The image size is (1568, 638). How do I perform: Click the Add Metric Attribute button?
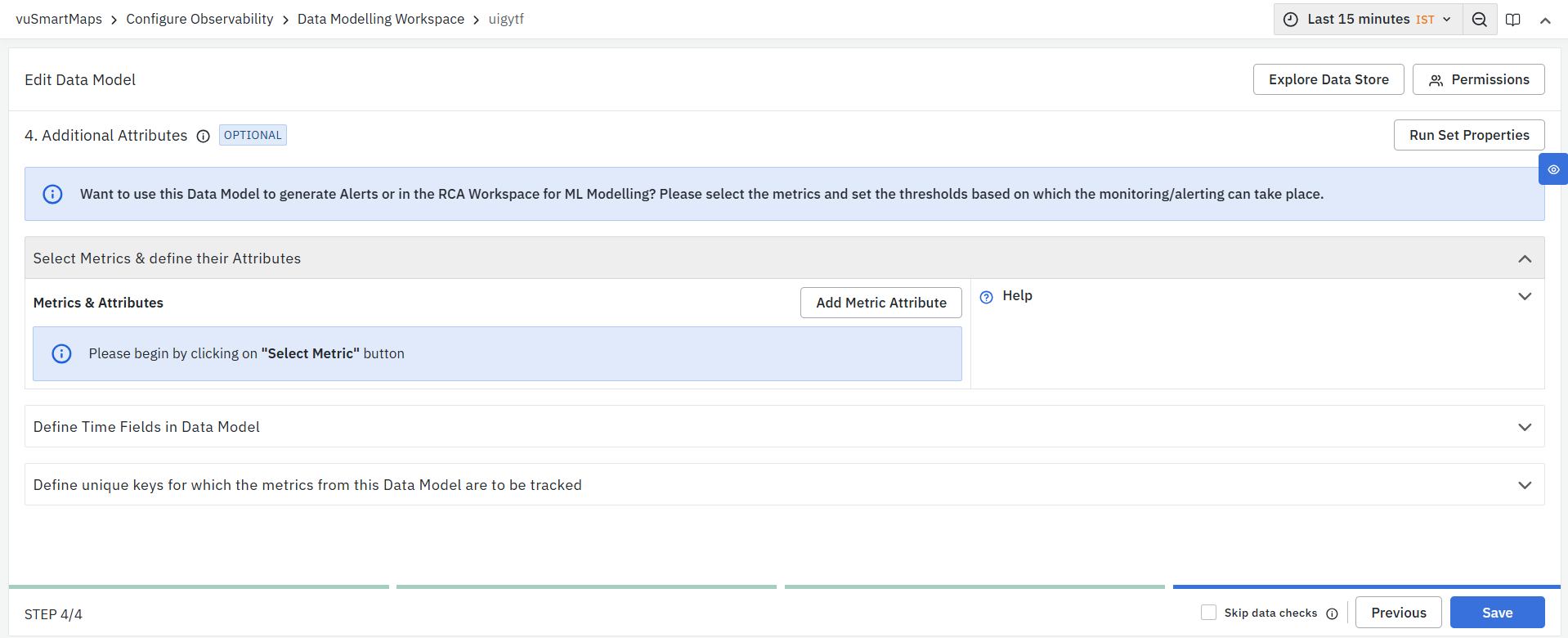pos(880,303)
